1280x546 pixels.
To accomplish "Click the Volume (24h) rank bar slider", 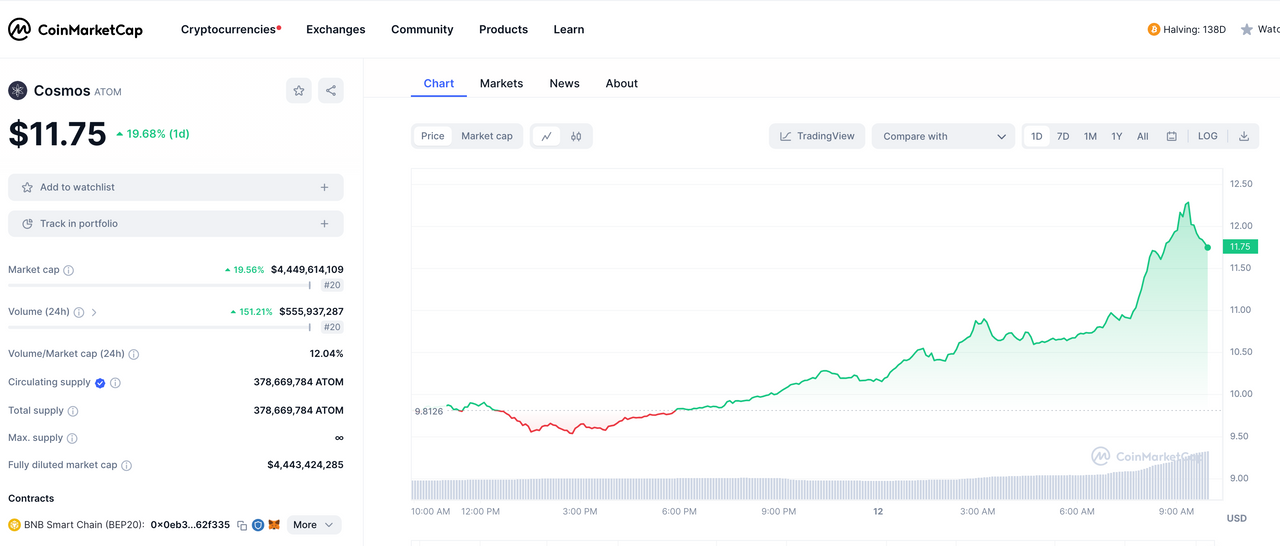I will pos(159,327).
